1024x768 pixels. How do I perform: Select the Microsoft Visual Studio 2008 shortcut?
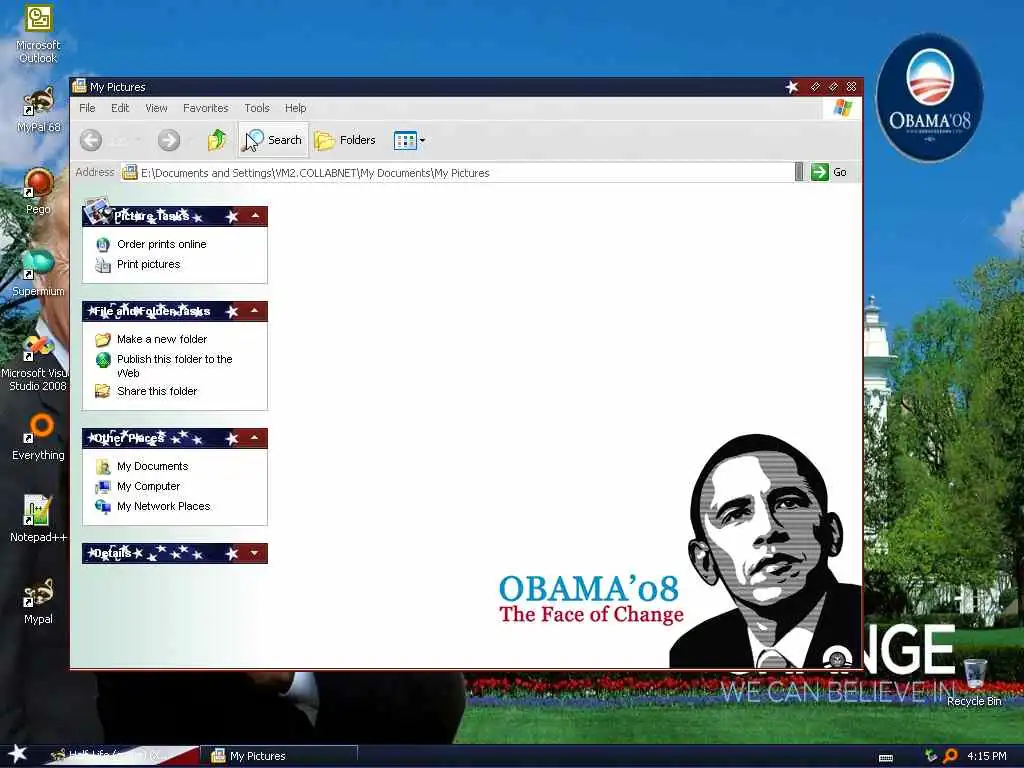pyautogui.click(x=36, y=363)
